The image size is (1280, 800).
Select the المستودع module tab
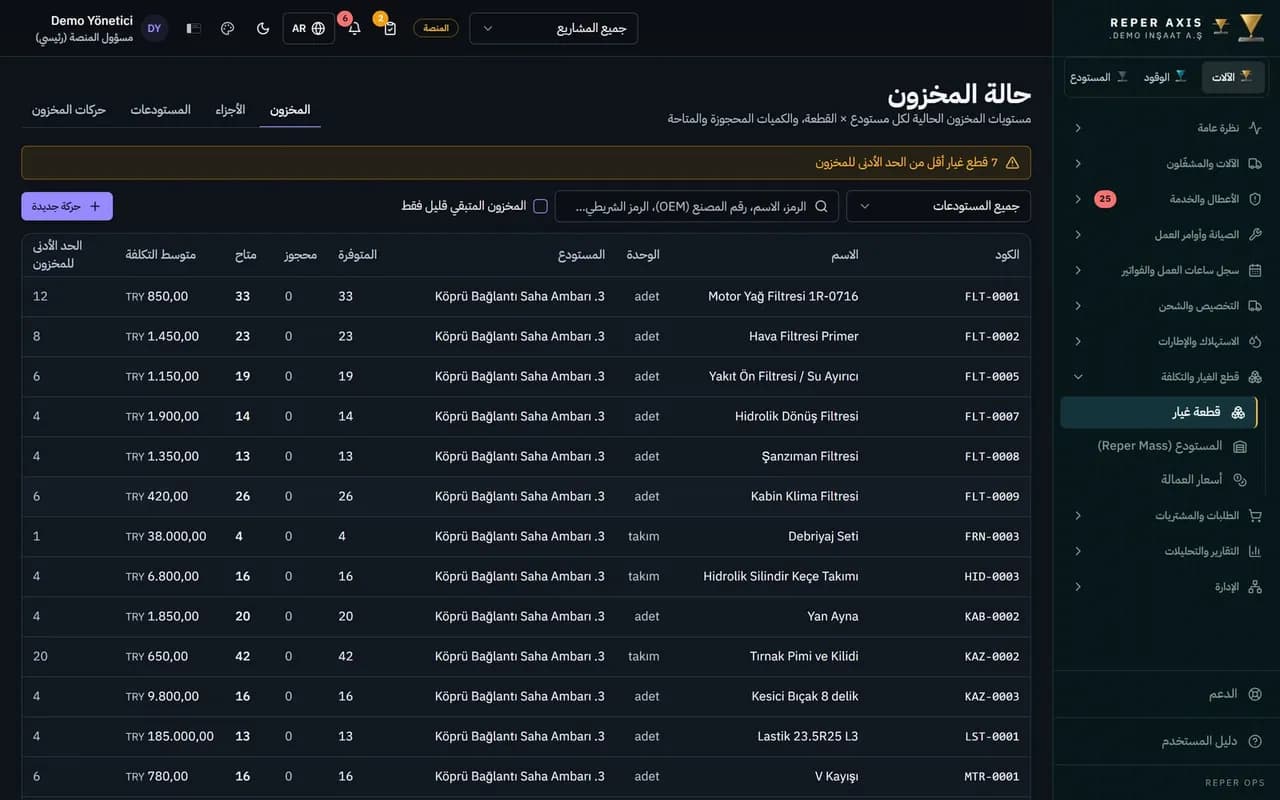[1099, 77]
